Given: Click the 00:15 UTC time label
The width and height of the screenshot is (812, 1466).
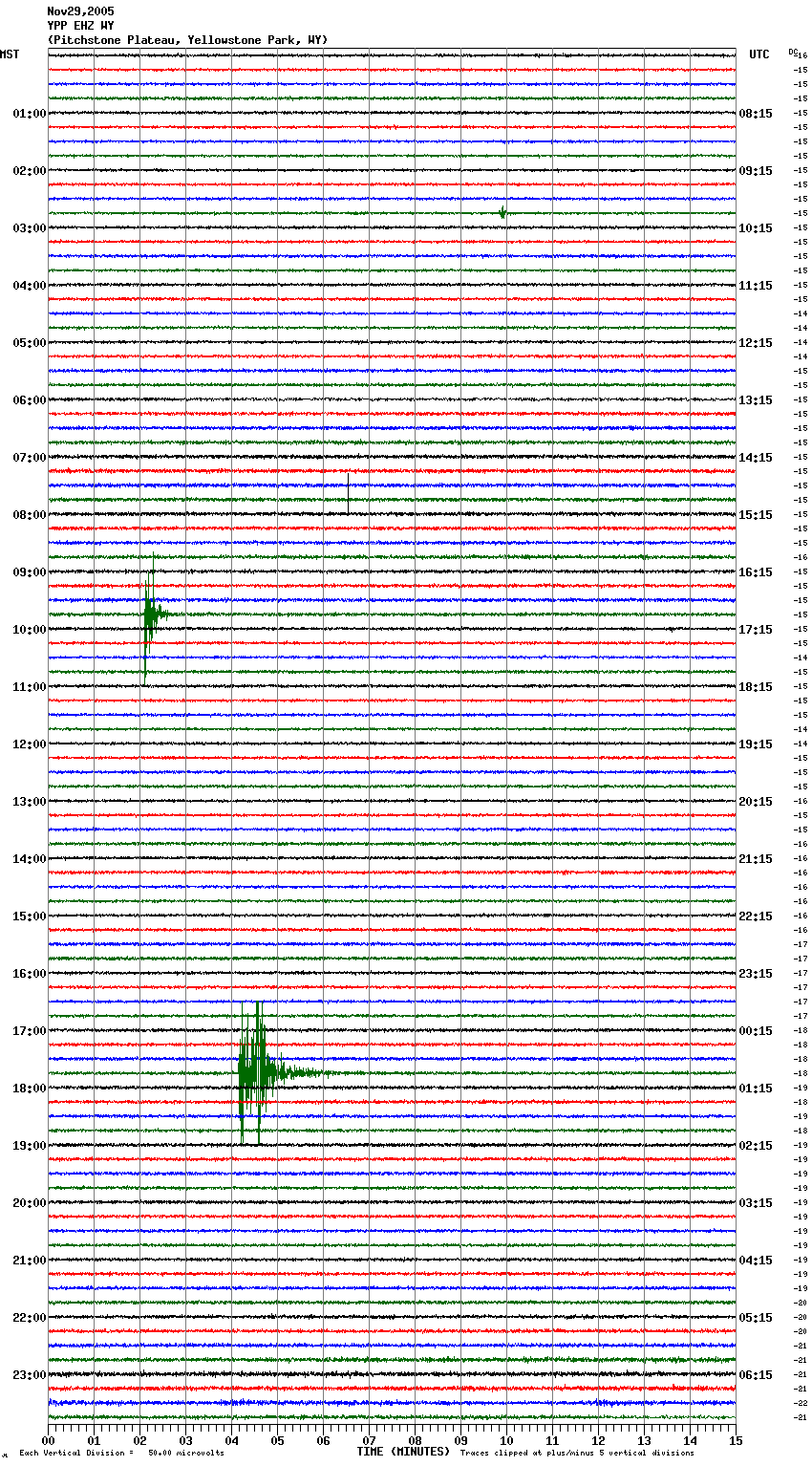Looking at the screenshot, I should point(756,1031).
